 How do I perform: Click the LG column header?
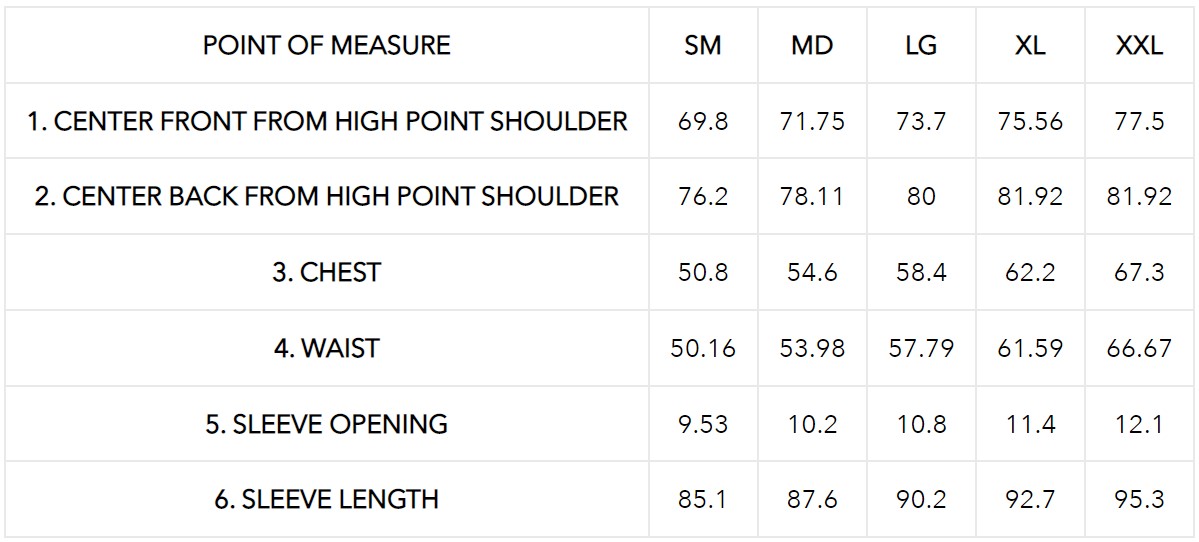(x=920, y=46)
